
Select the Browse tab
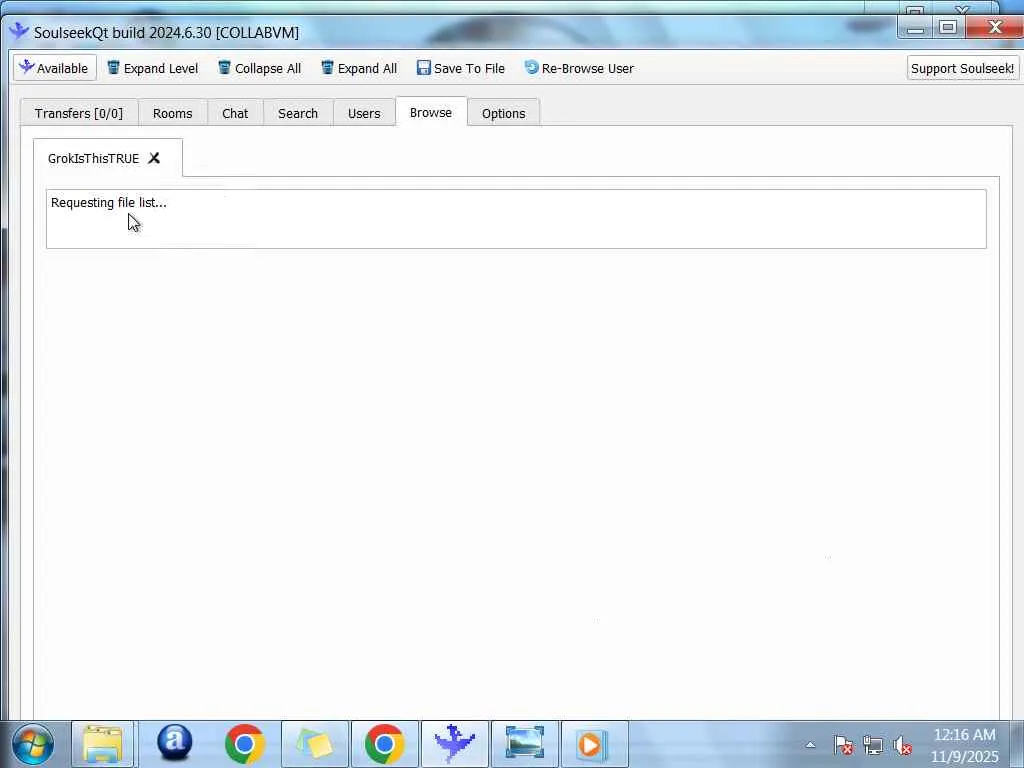(431, 112)
